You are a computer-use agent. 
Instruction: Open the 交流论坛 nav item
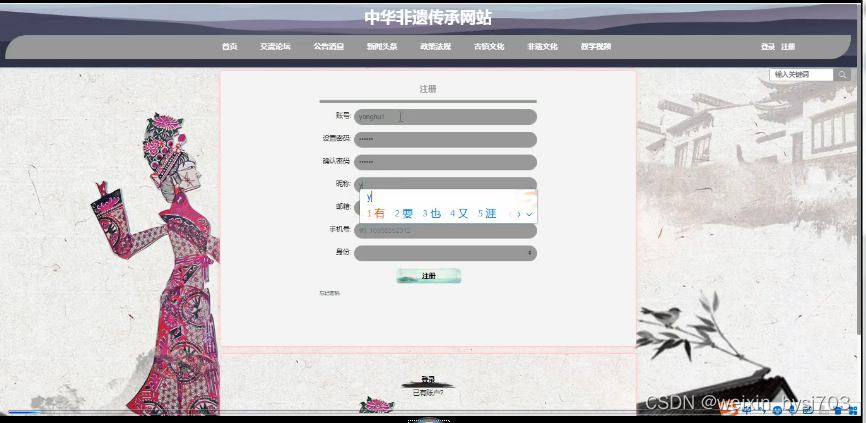[x=275, y=47]
